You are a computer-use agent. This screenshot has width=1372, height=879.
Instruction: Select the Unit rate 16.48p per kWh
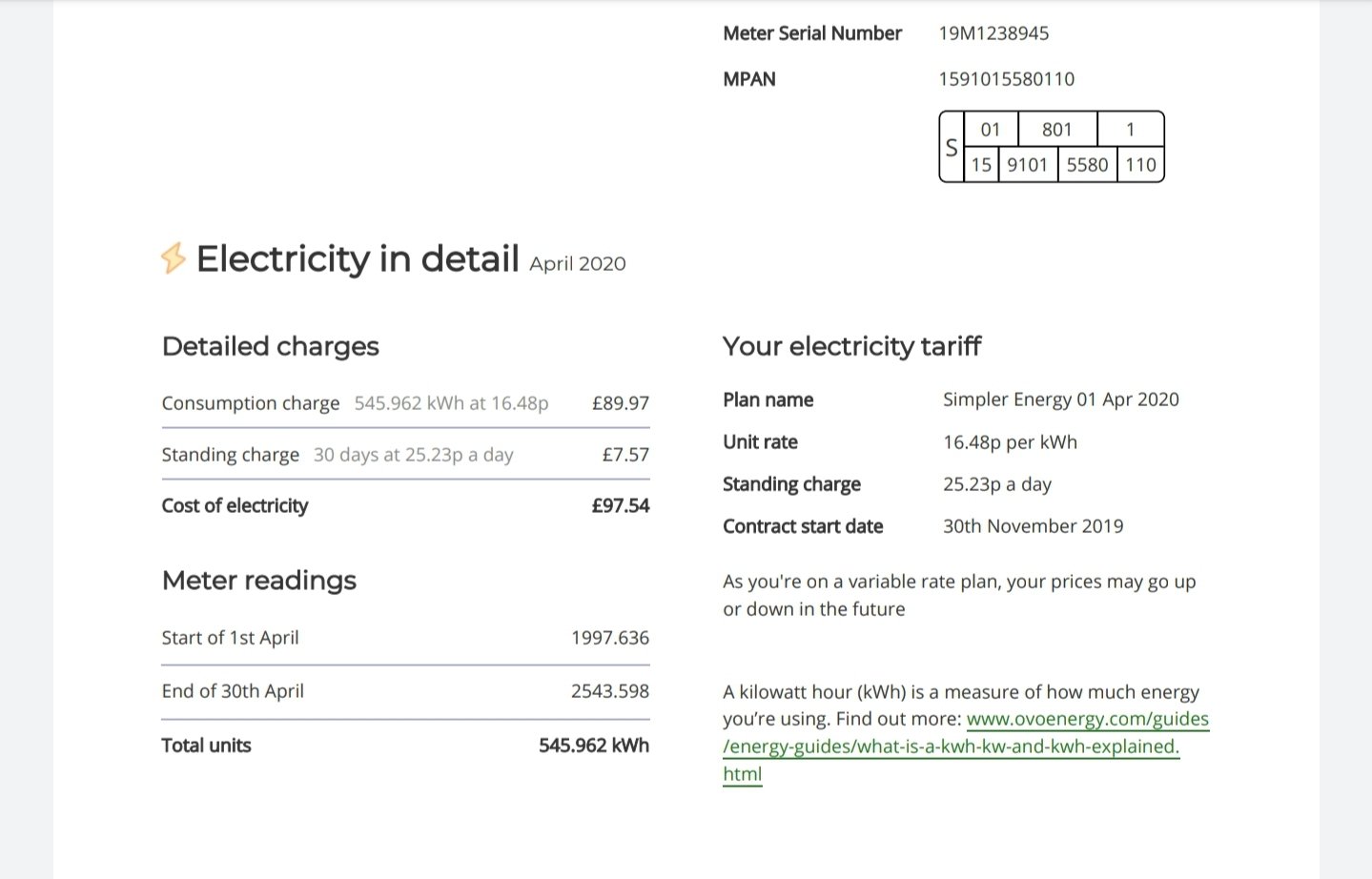pyautogui.click(x=1010, y=442)
